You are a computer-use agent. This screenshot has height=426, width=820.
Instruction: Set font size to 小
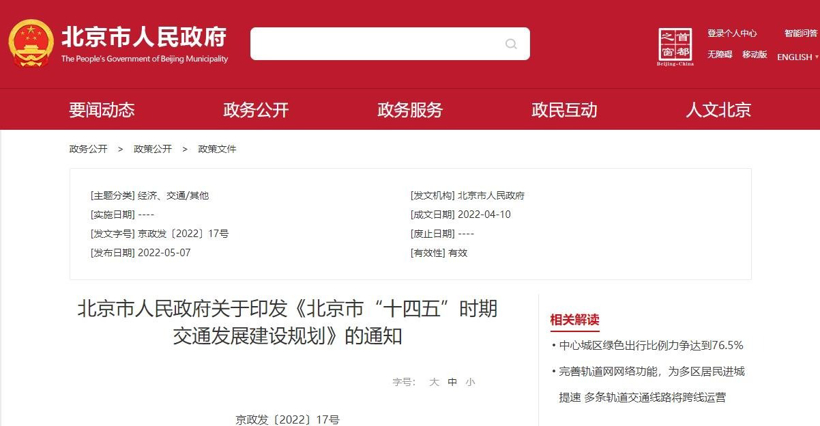click(x=470, y=382)
